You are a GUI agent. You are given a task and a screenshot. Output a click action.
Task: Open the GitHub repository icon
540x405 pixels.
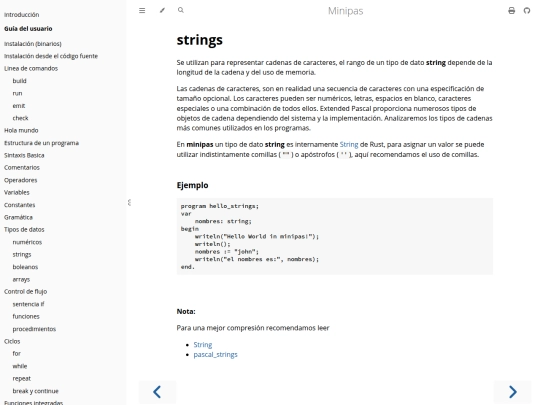click(x=527, y=11)
